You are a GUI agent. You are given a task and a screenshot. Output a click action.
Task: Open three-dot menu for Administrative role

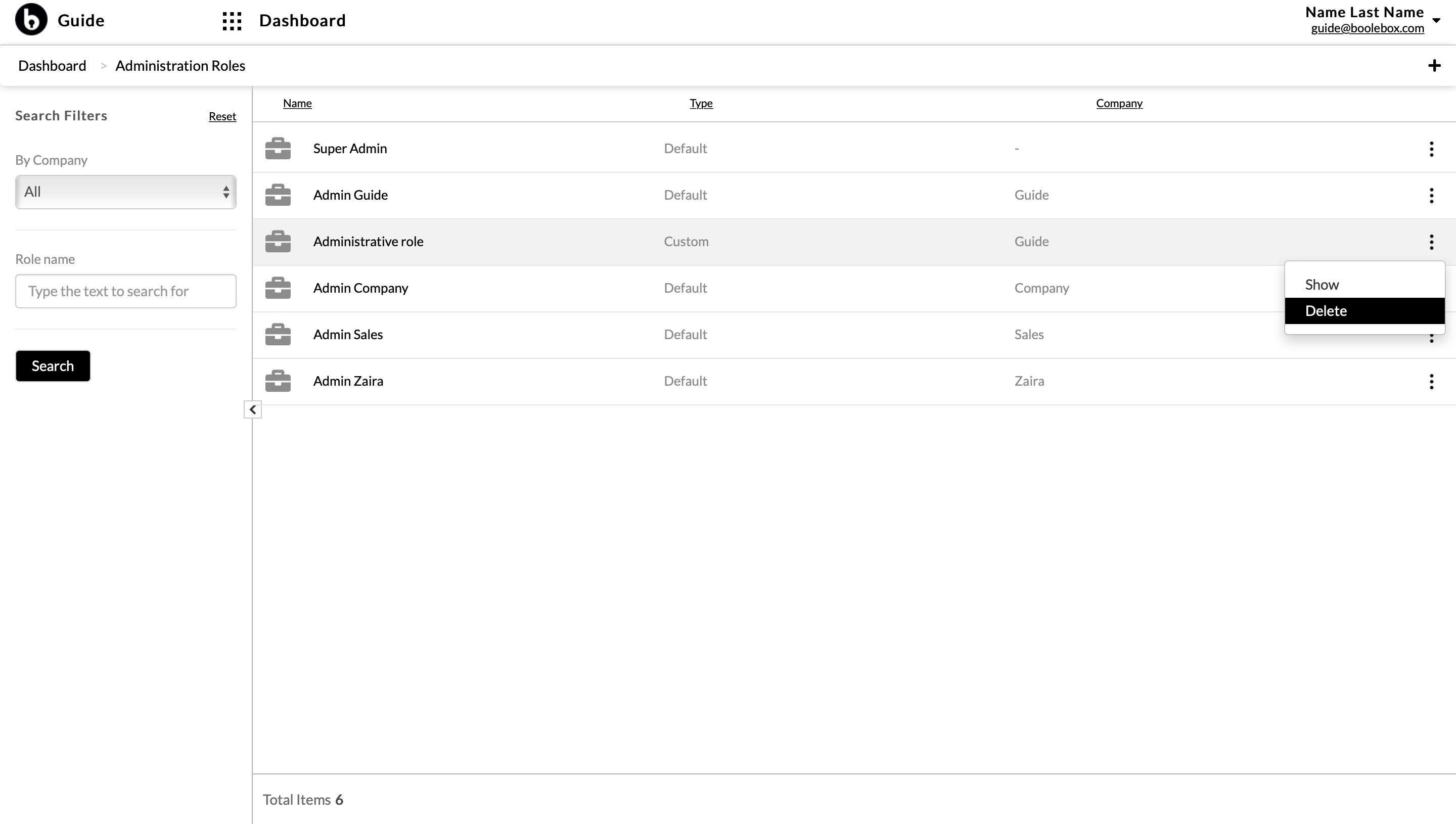[1432, 242]
